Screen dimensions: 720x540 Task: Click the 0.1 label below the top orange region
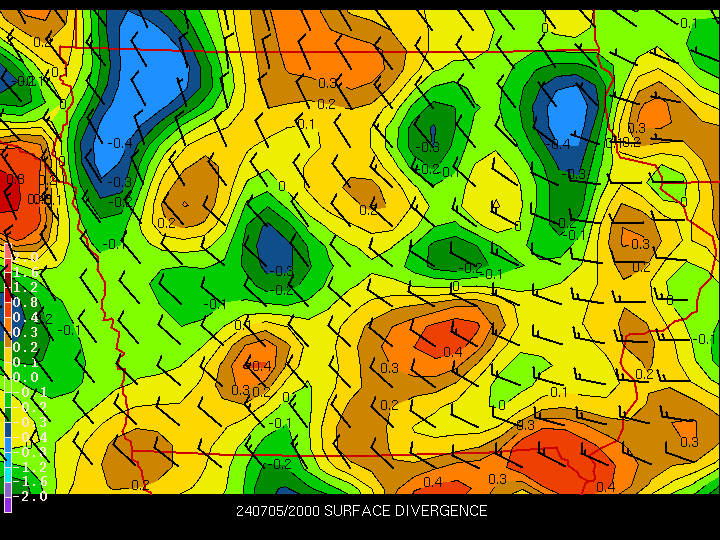tap(306, 124)
